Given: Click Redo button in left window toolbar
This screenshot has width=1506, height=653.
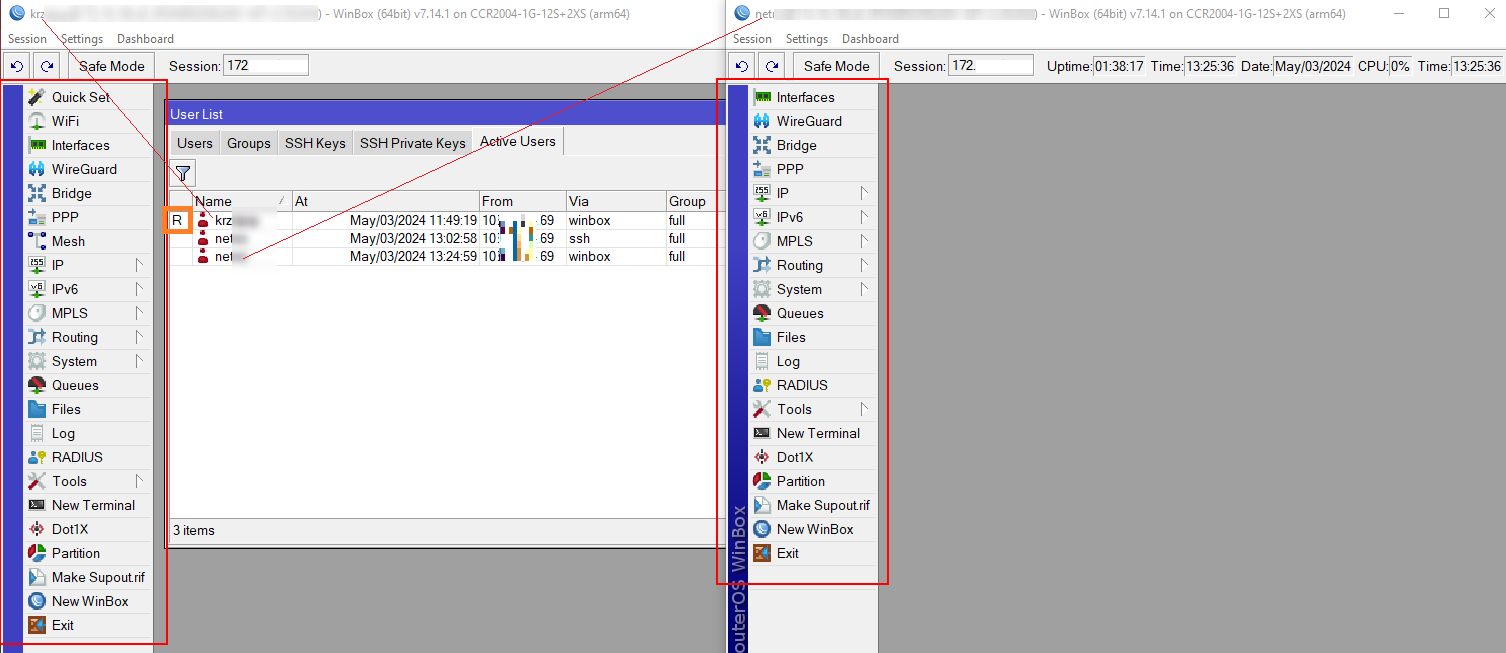Looking at the screenshot, I should (x=46, y=66).
